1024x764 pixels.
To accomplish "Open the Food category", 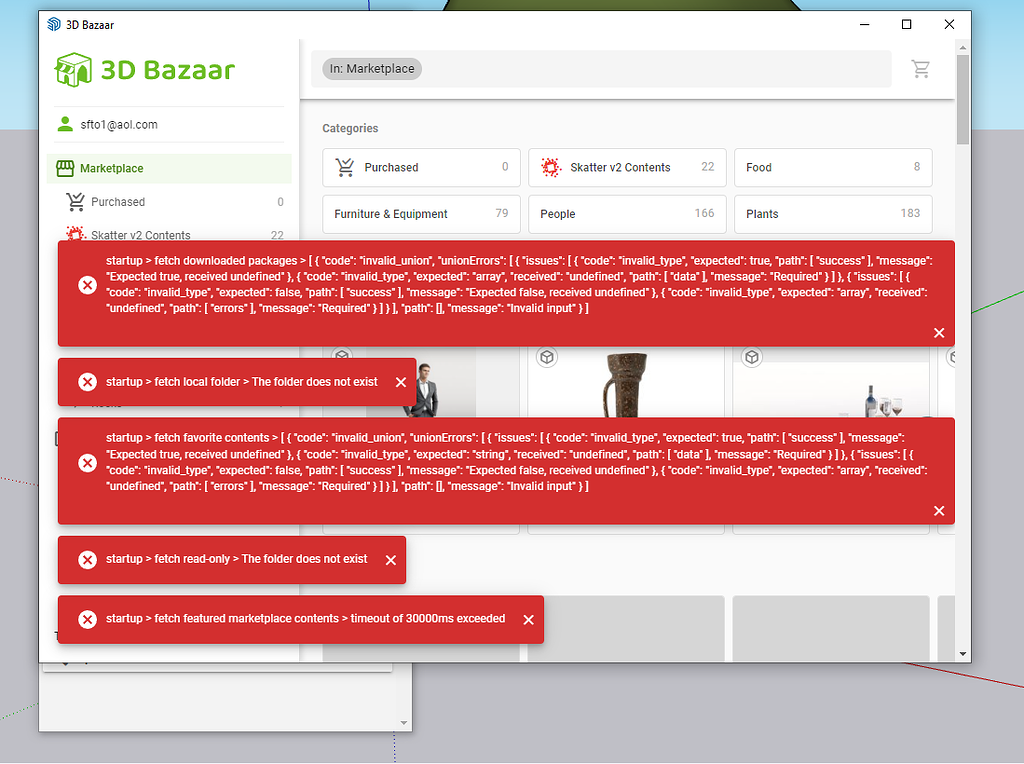I will point(833,167).
